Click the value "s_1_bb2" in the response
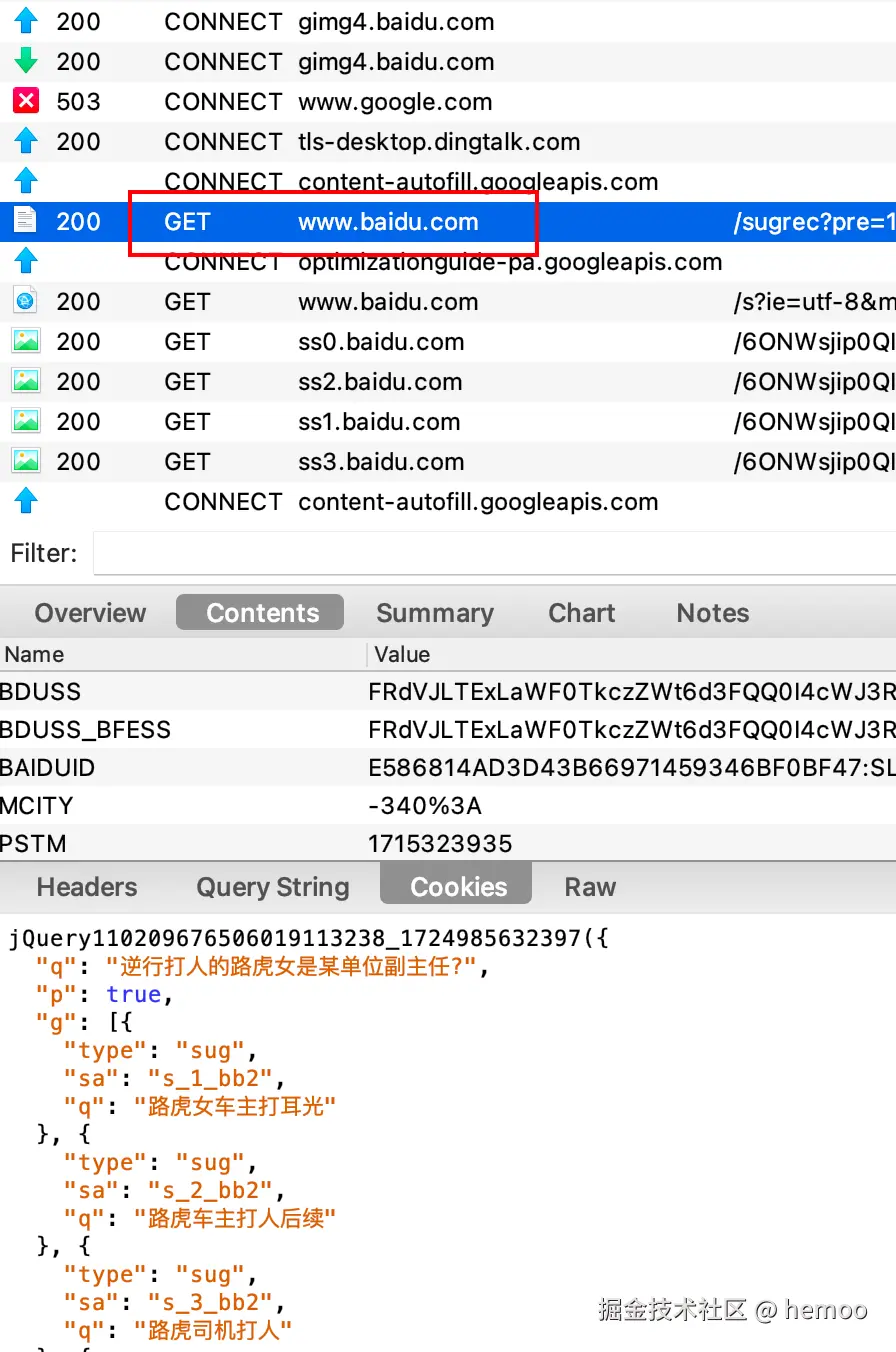The width and height of the screenshot is (896, 1352). pos(209,1078)
